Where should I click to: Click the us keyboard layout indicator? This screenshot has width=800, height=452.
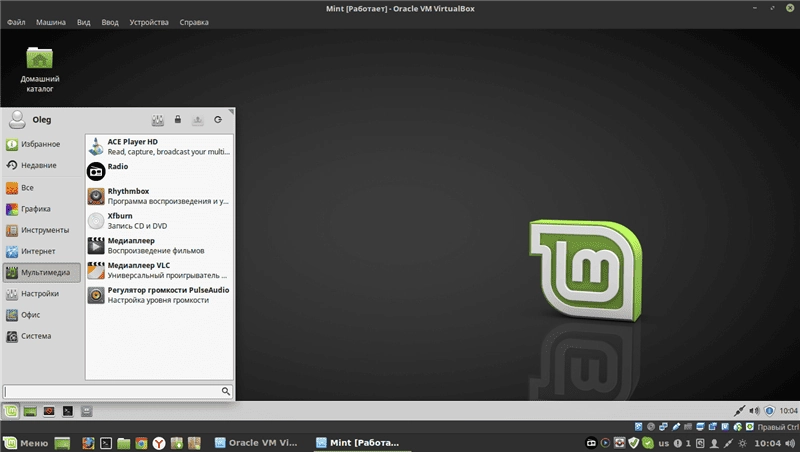[x=663, y=443]
